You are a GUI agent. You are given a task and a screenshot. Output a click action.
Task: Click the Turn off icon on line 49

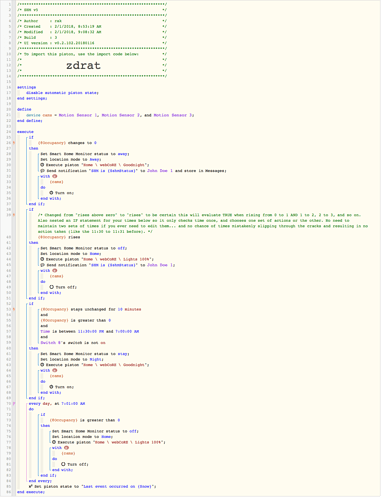pyautogui.click(x=51, y=287)
